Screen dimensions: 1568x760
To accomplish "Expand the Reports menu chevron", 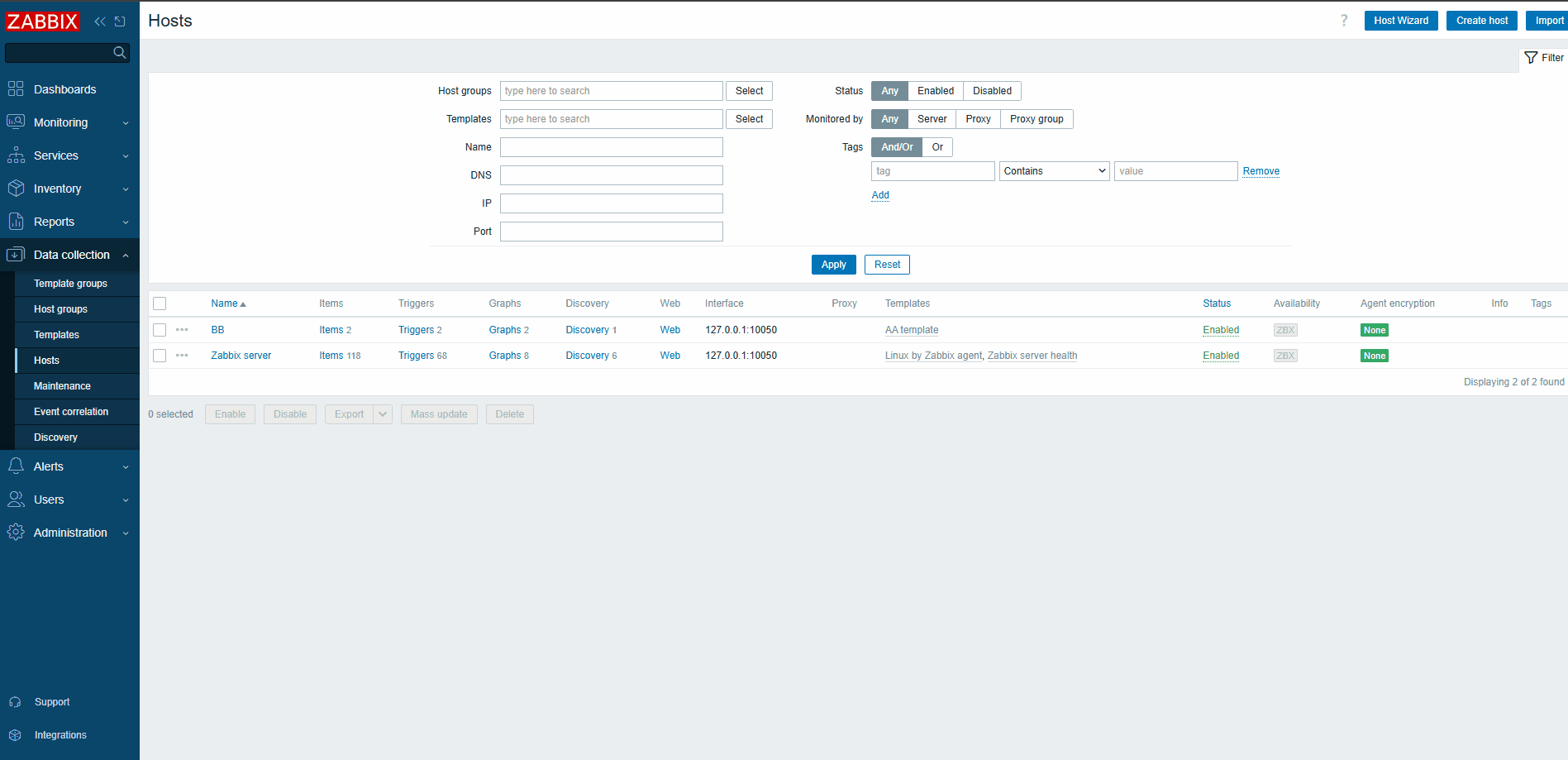I will tap(126, 222).
